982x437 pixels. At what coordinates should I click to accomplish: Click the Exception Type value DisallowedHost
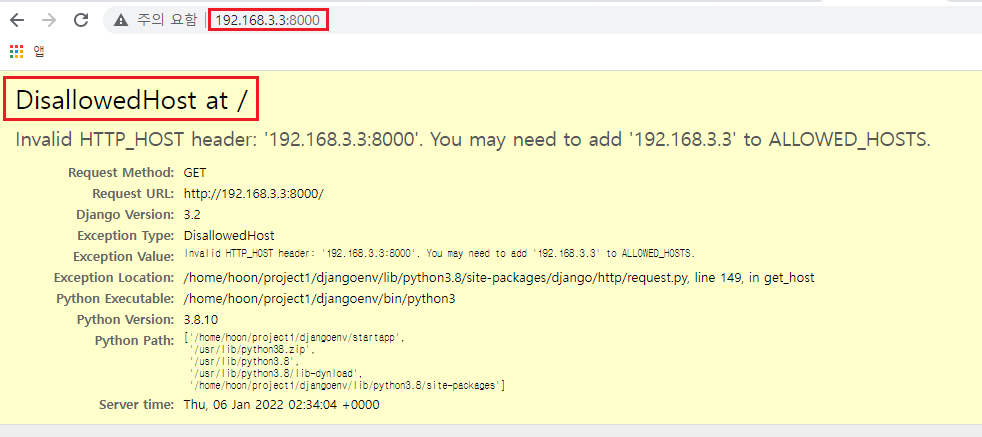[229, 236]
